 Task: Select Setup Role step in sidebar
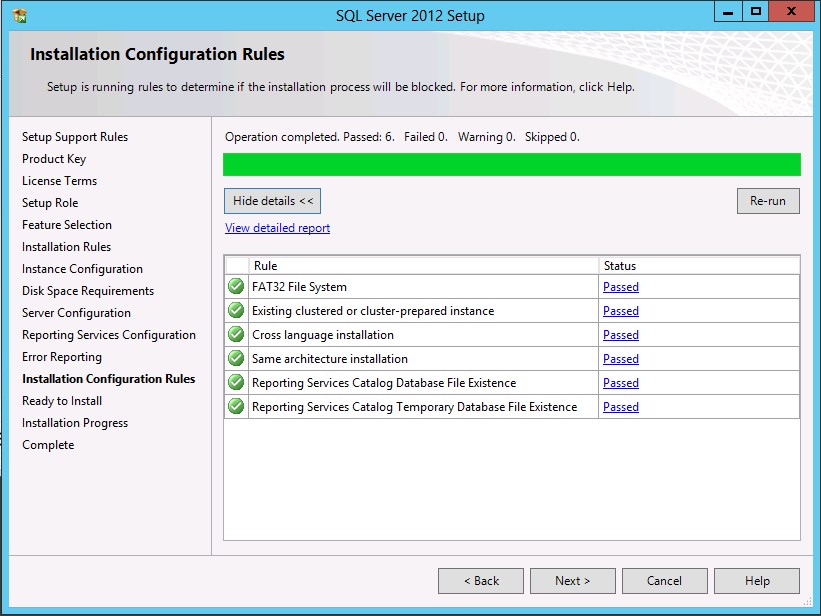(x=50, y=203)
